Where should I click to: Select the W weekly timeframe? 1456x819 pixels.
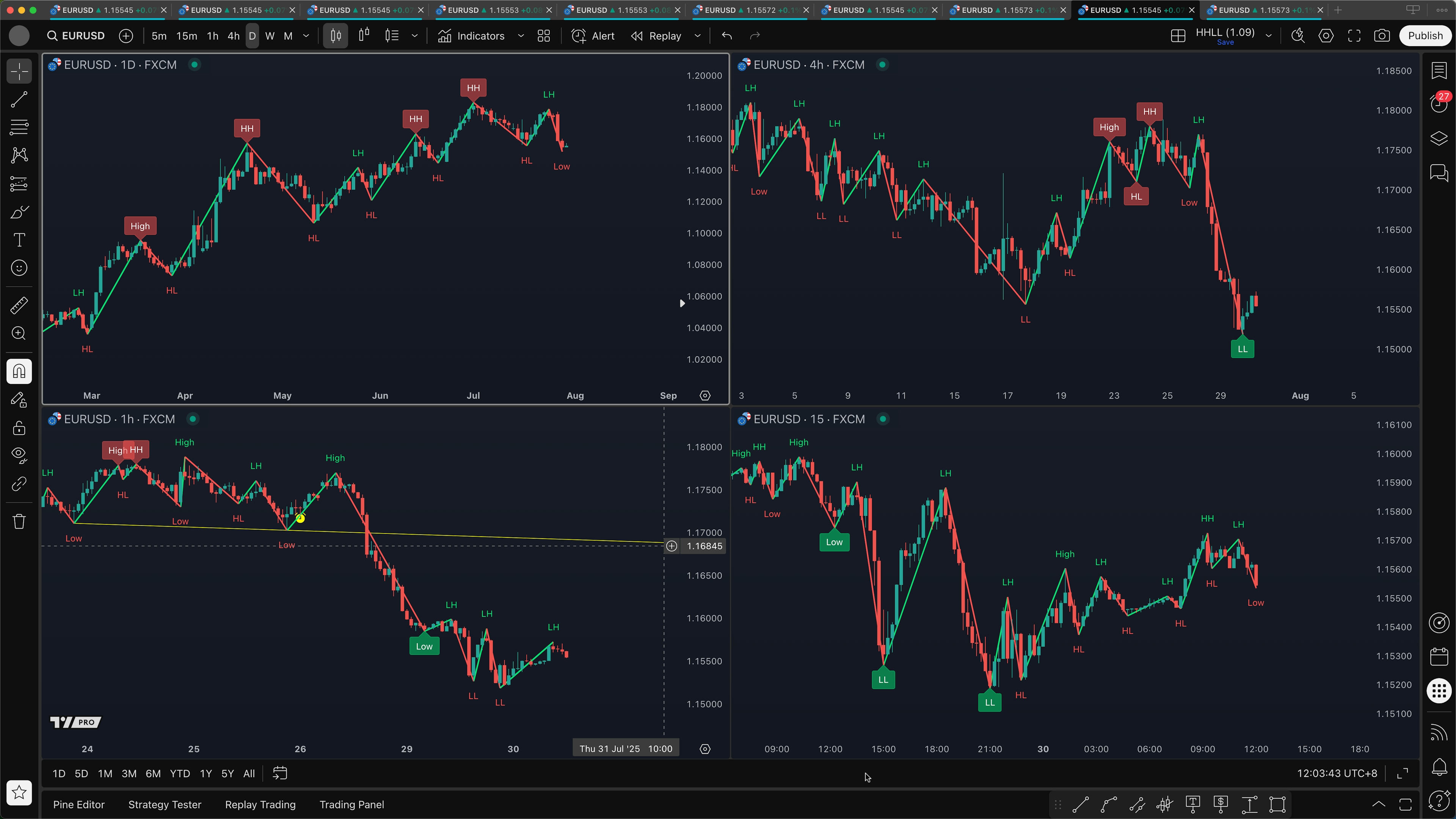pos(270,36)
